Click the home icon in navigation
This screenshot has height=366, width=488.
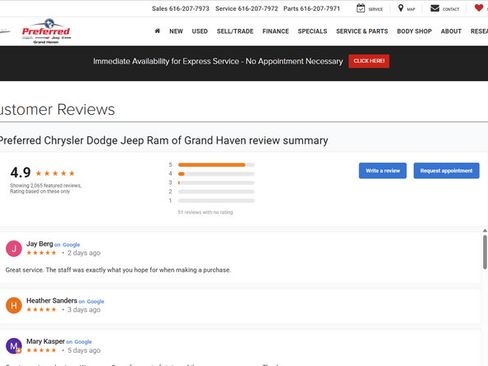(157, 31)
